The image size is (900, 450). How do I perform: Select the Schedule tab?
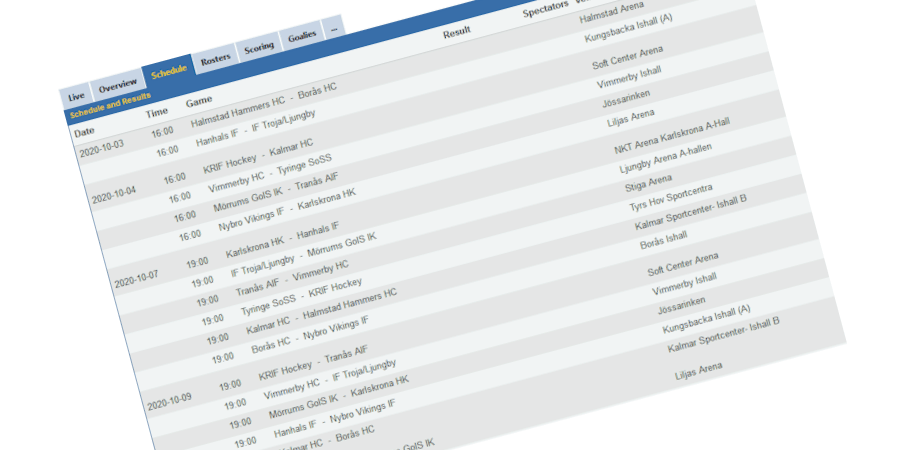click(x=169, y=72)
